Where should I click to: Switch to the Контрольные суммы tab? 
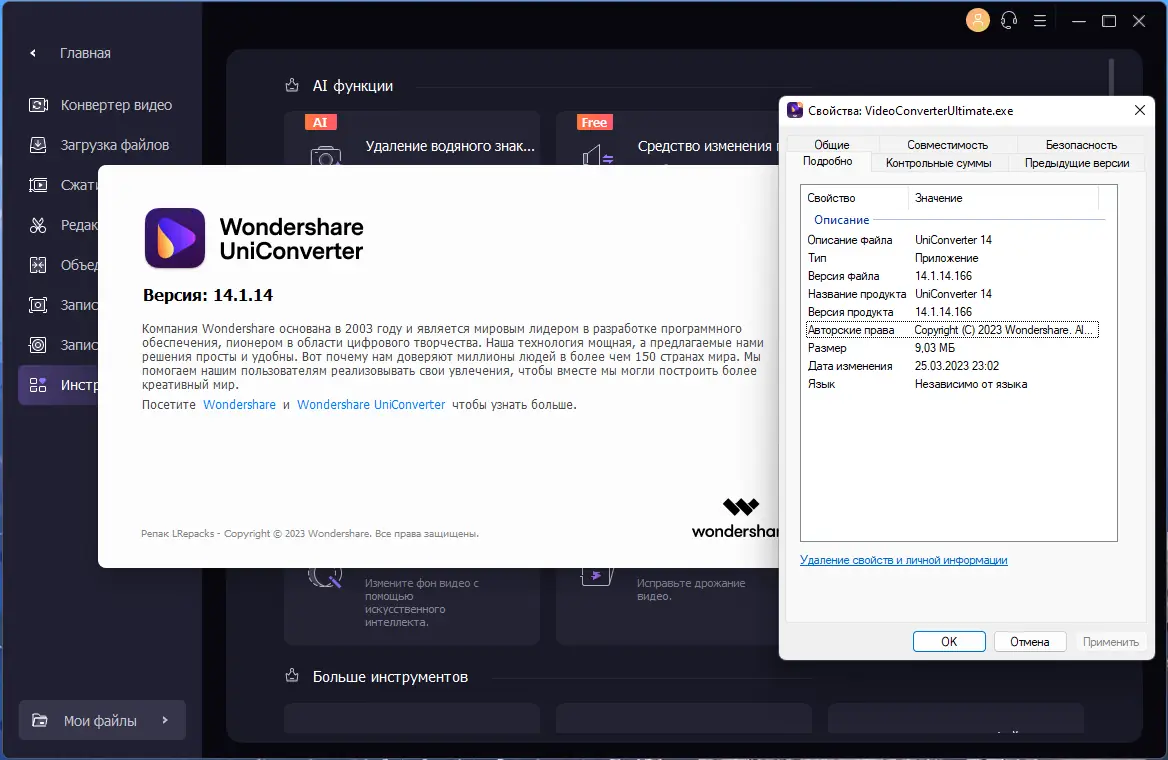click(938, 162)
